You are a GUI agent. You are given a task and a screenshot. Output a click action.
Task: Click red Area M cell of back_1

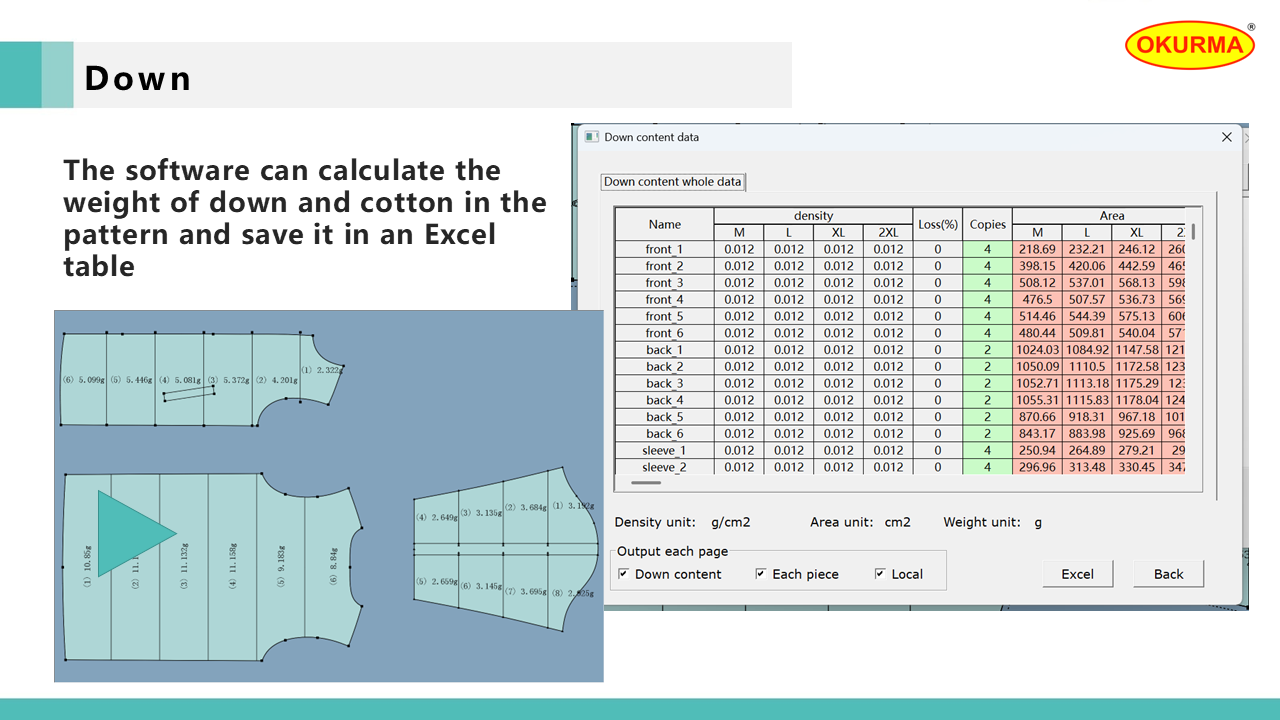tap(1037, 350)
